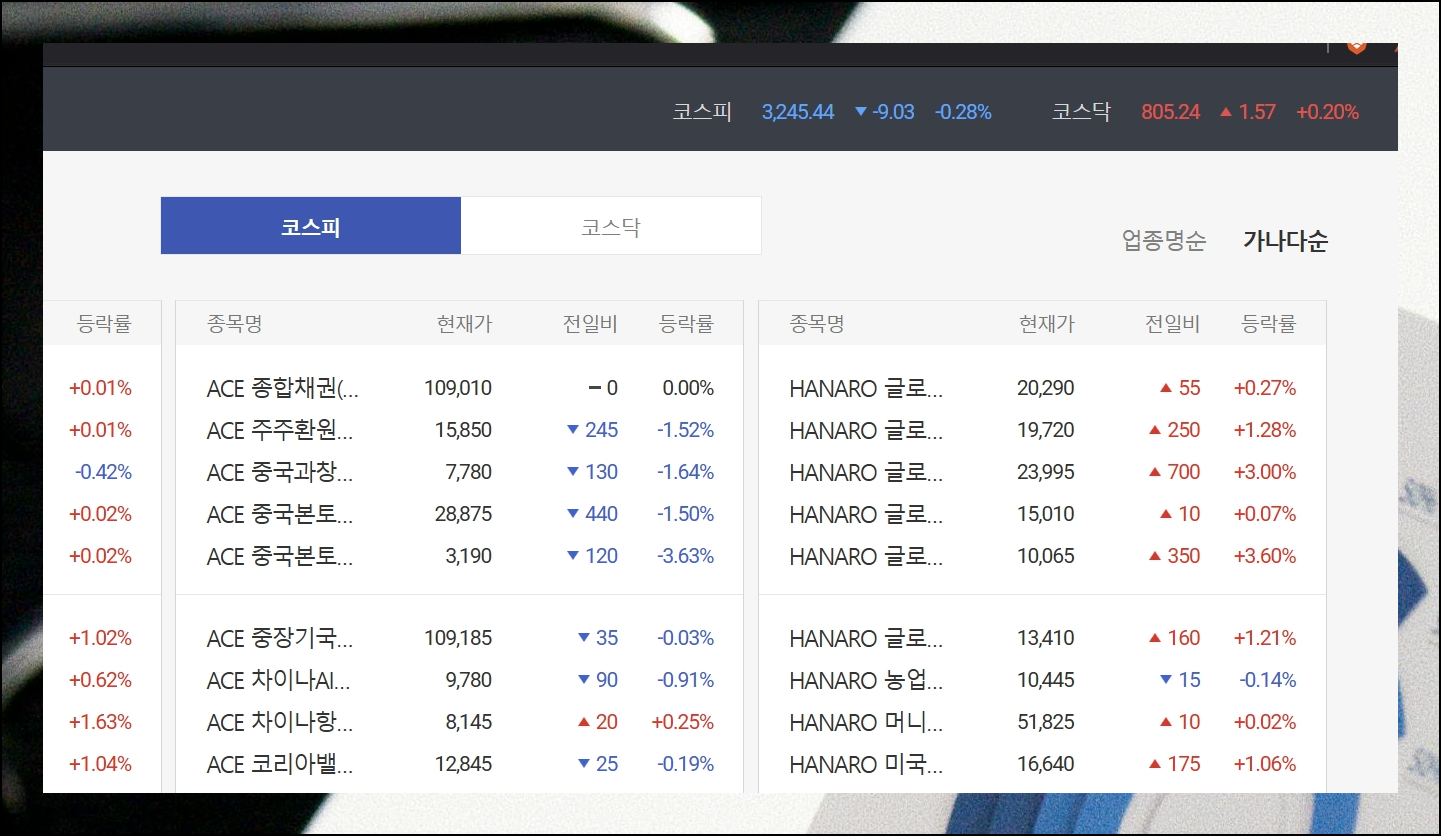The width and height of the screenshot is (1441, 836).
Task: Click the 코스피 index value 3,245.44
Action: (798, 112)
